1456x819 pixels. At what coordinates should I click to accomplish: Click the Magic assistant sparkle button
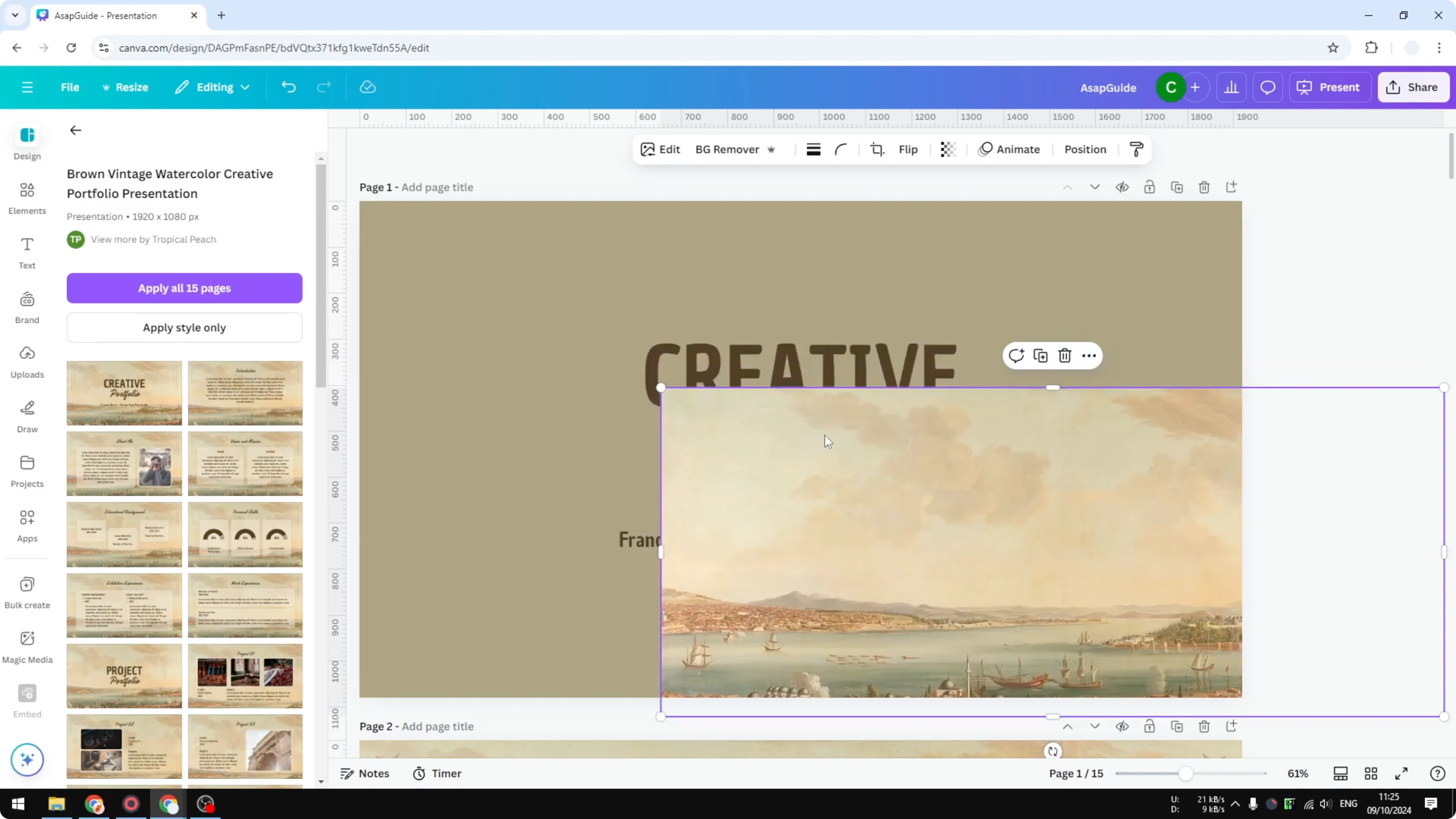pyautogui.click(x=27, y=759)
